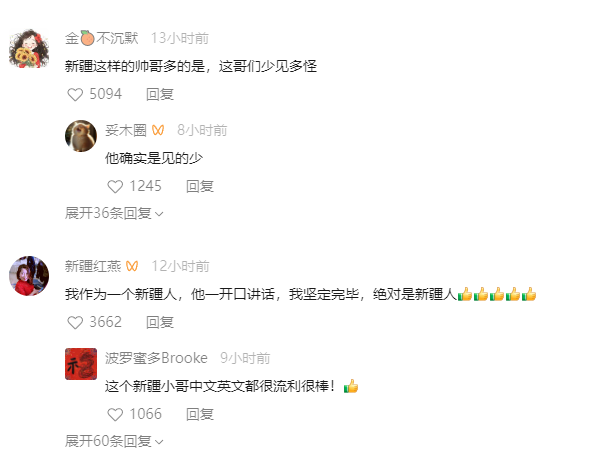Viewport: 616px width, 462px height.
Task: Expand the 36 replies thread
Action: (114, 213)
